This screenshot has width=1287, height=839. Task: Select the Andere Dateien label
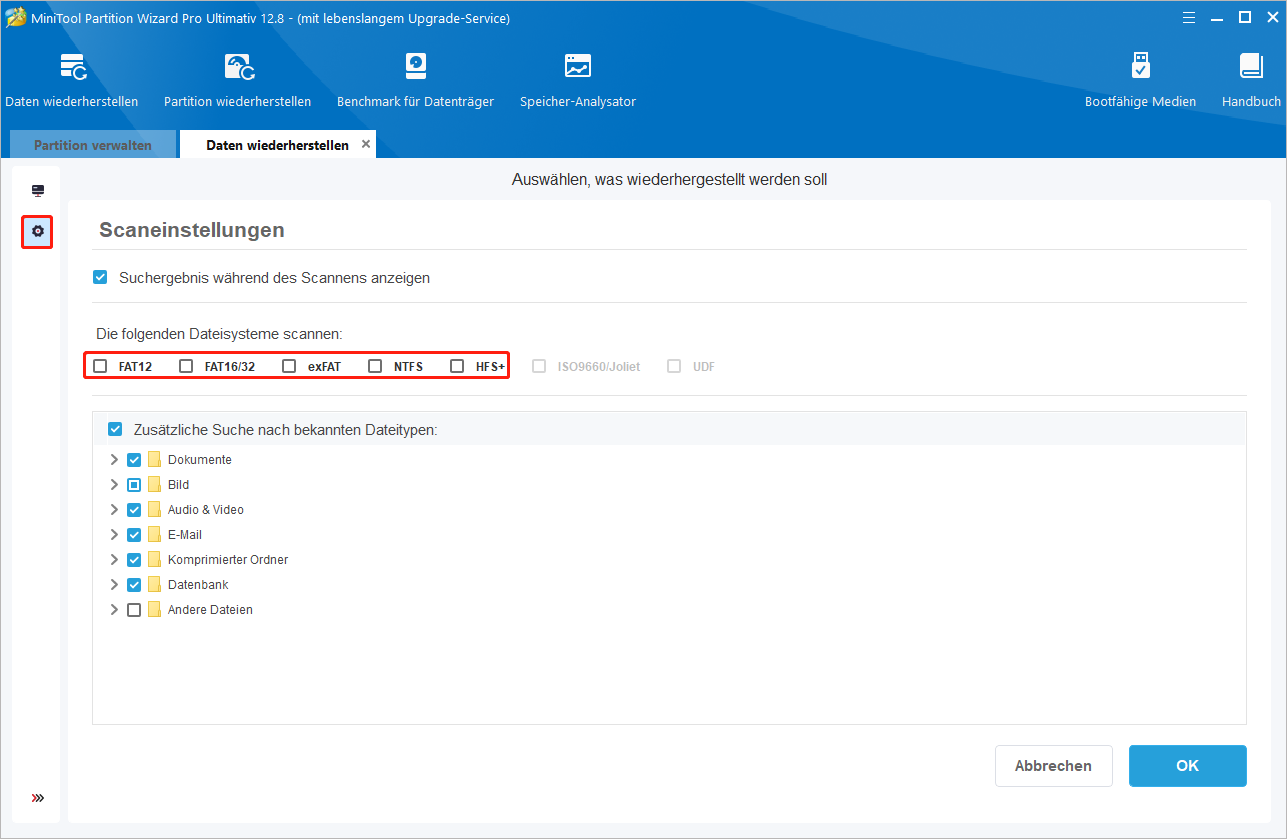point(210,610)
